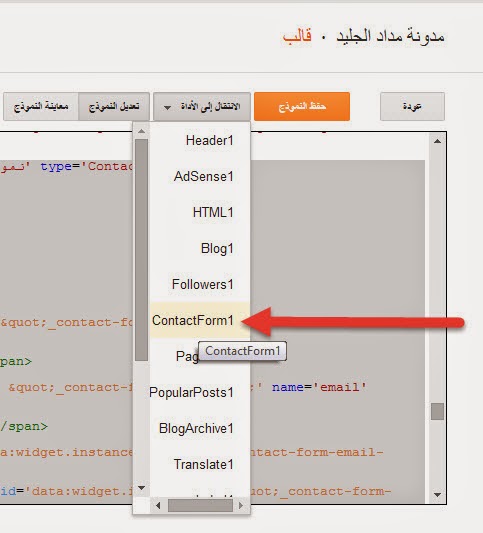Click code editor scroll down arrow
The height and width of the screenshot is (533, 483).
(x=437, y=495)
